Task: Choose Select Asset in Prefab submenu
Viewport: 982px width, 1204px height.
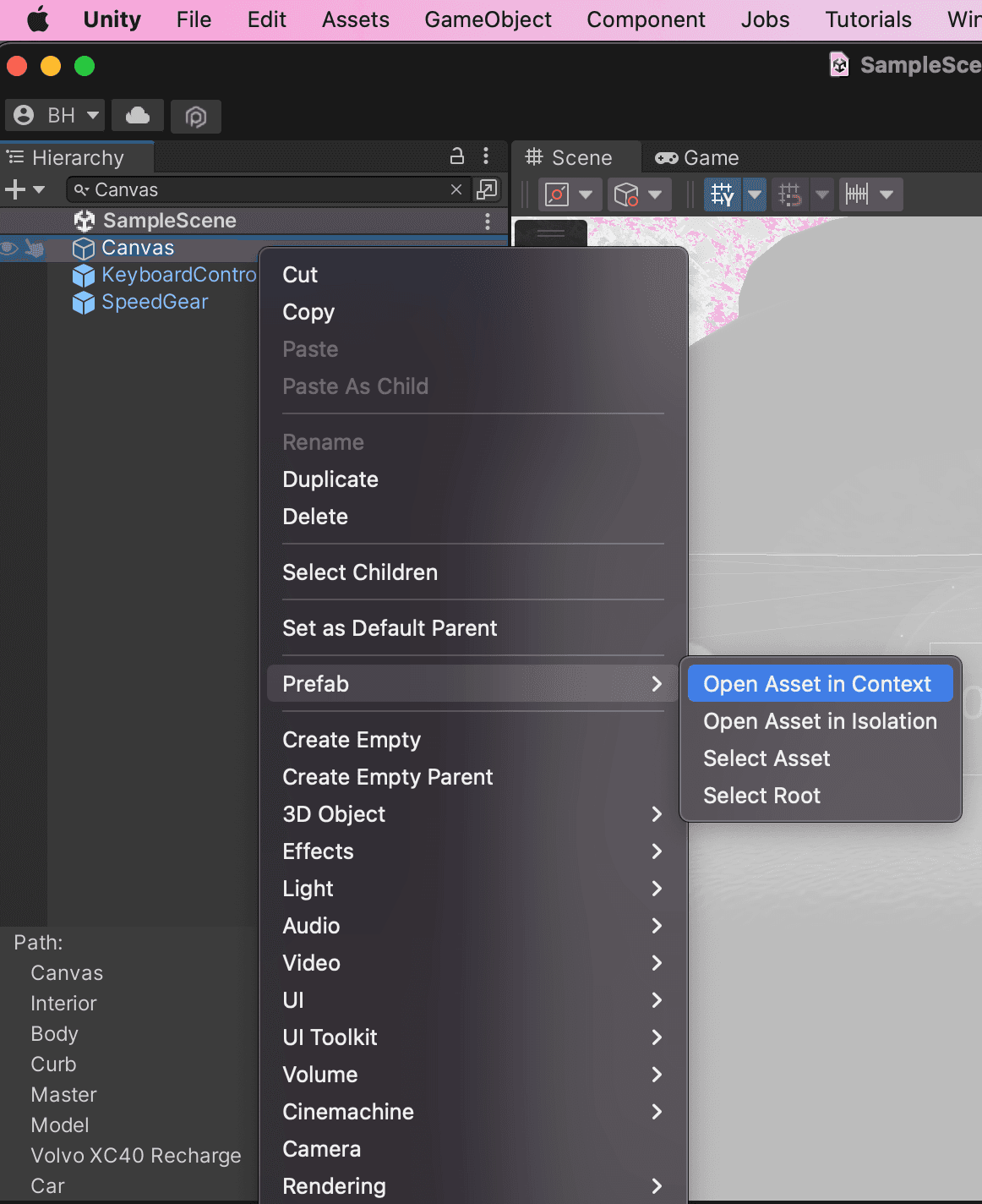Action: (x=821, y=758)
